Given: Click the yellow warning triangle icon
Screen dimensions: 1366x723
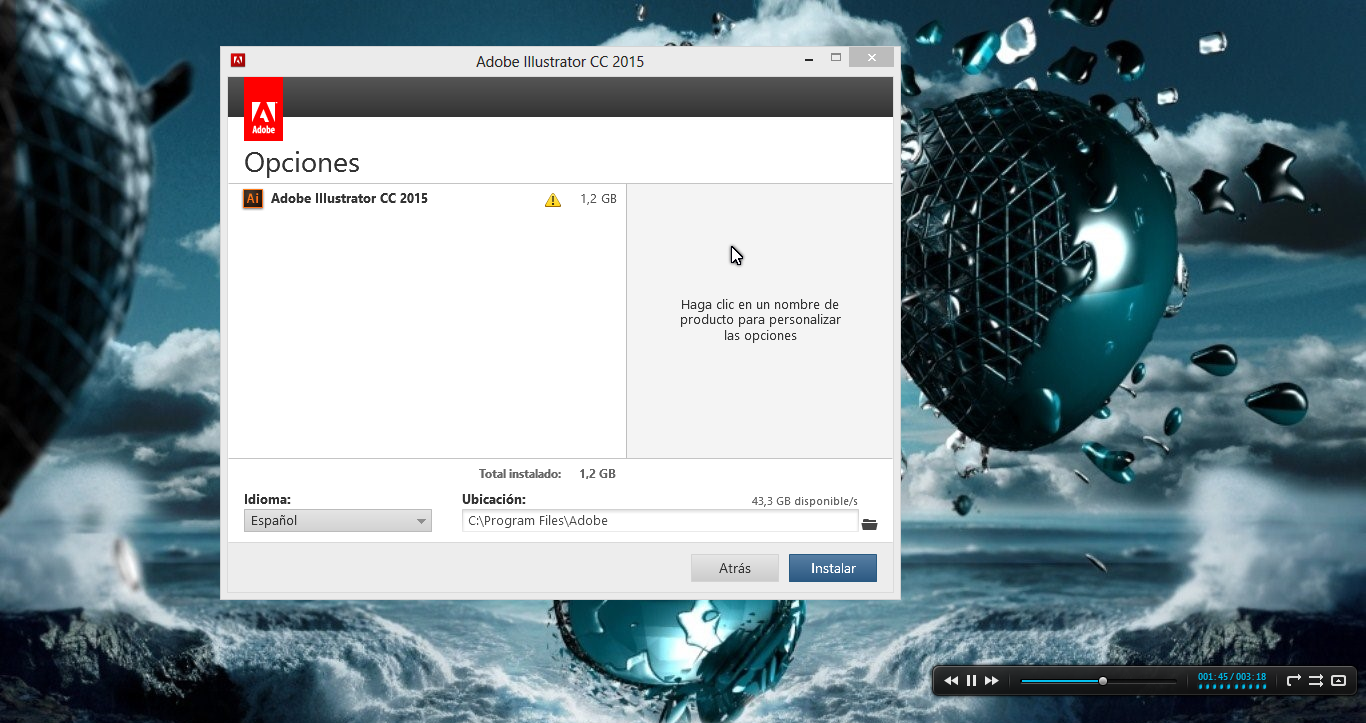Looking at the screenshot, I should click(x=553, y=200).
